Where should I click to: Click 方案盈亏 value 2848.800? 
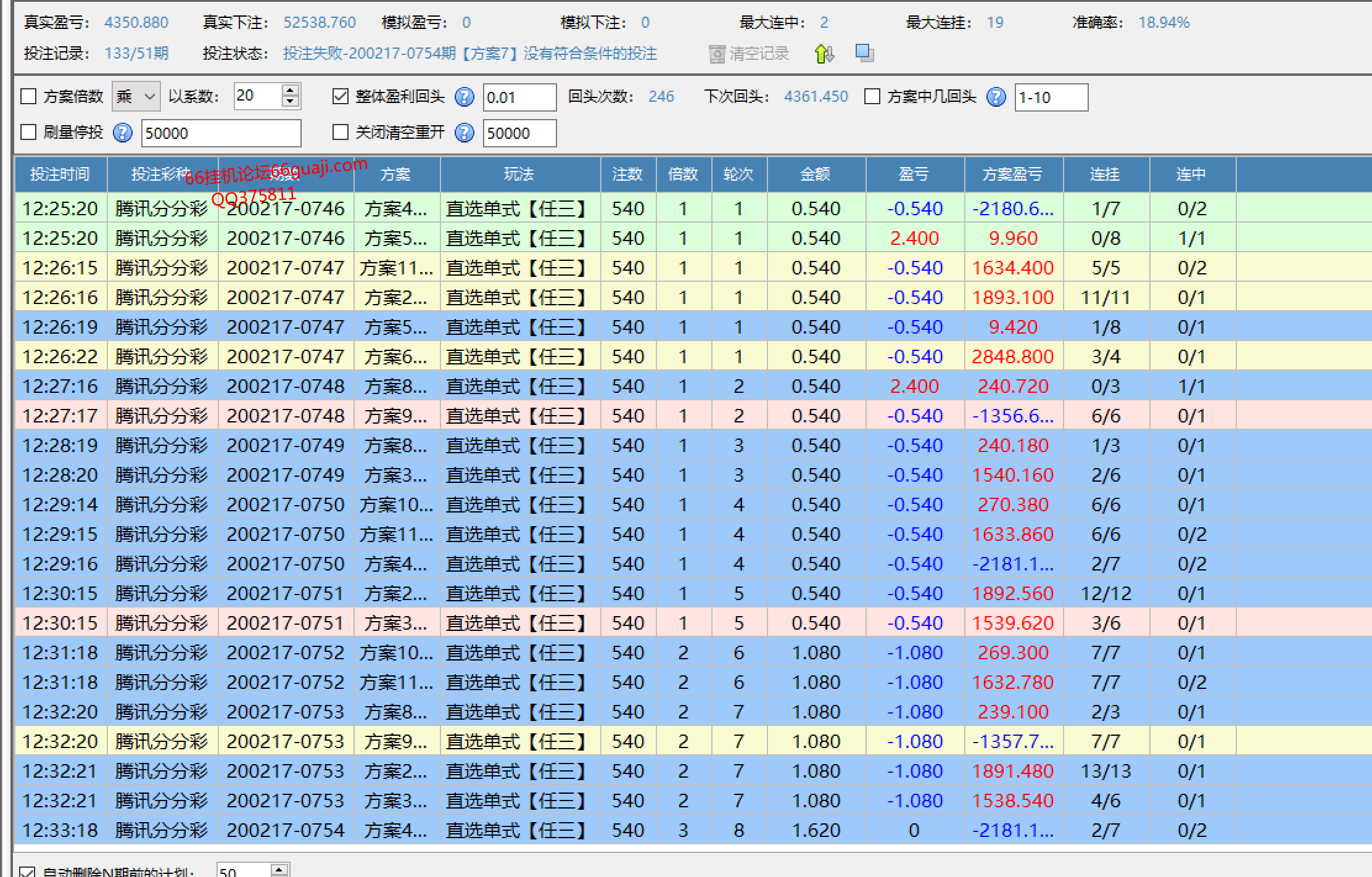tap(1013, 356)
